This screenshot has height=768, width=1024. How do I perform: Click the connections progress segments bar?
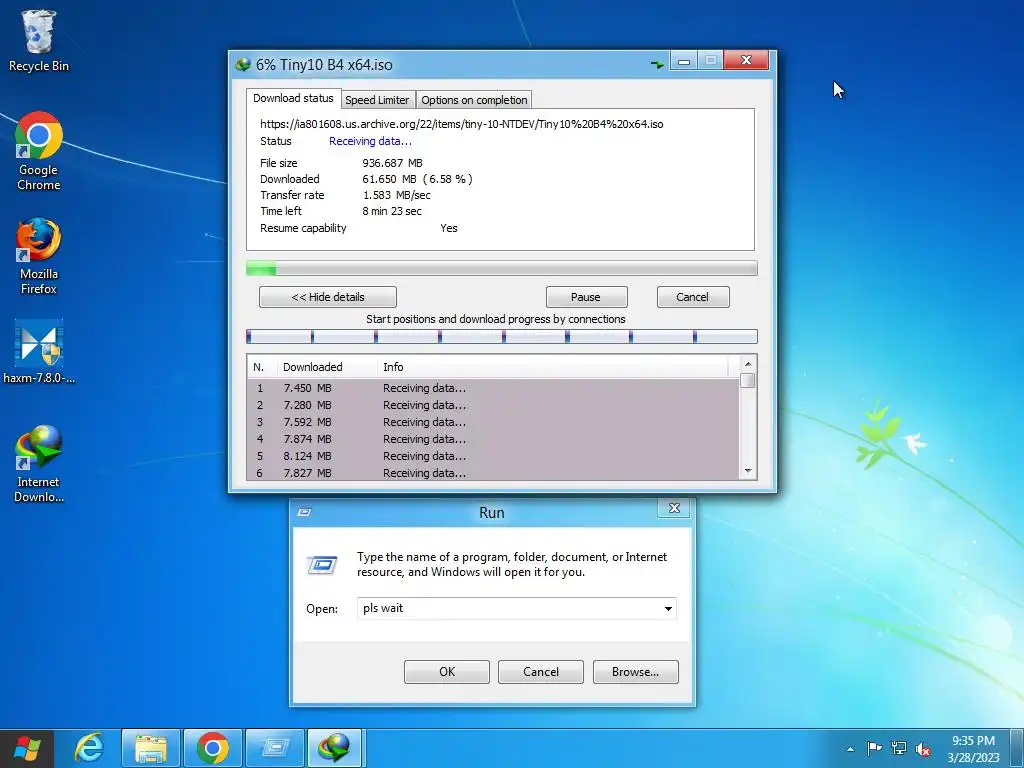(502, 336)
